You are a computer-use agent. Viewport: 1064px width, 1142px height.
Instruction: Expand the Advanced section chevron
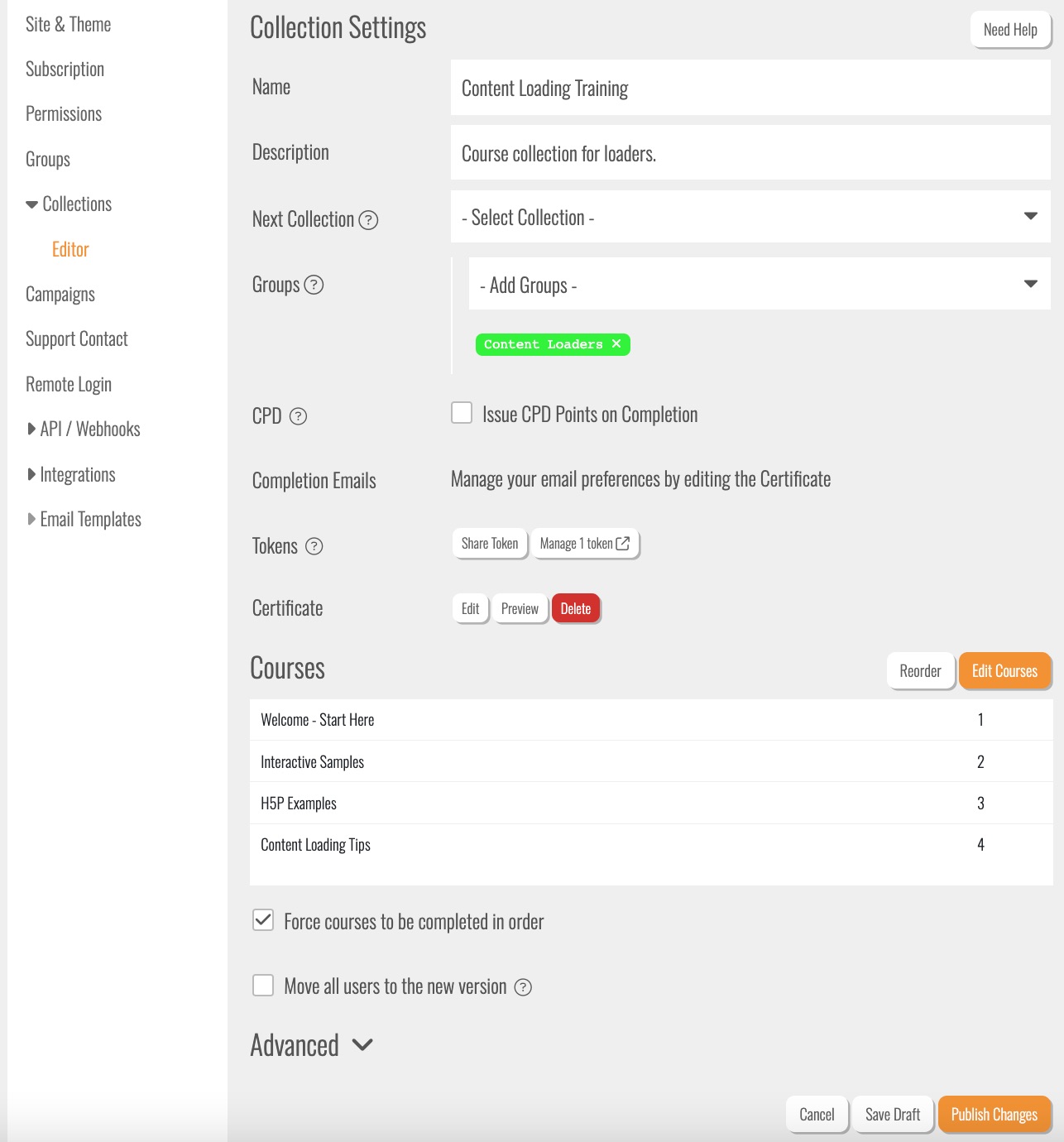[x=362, y=1045]
